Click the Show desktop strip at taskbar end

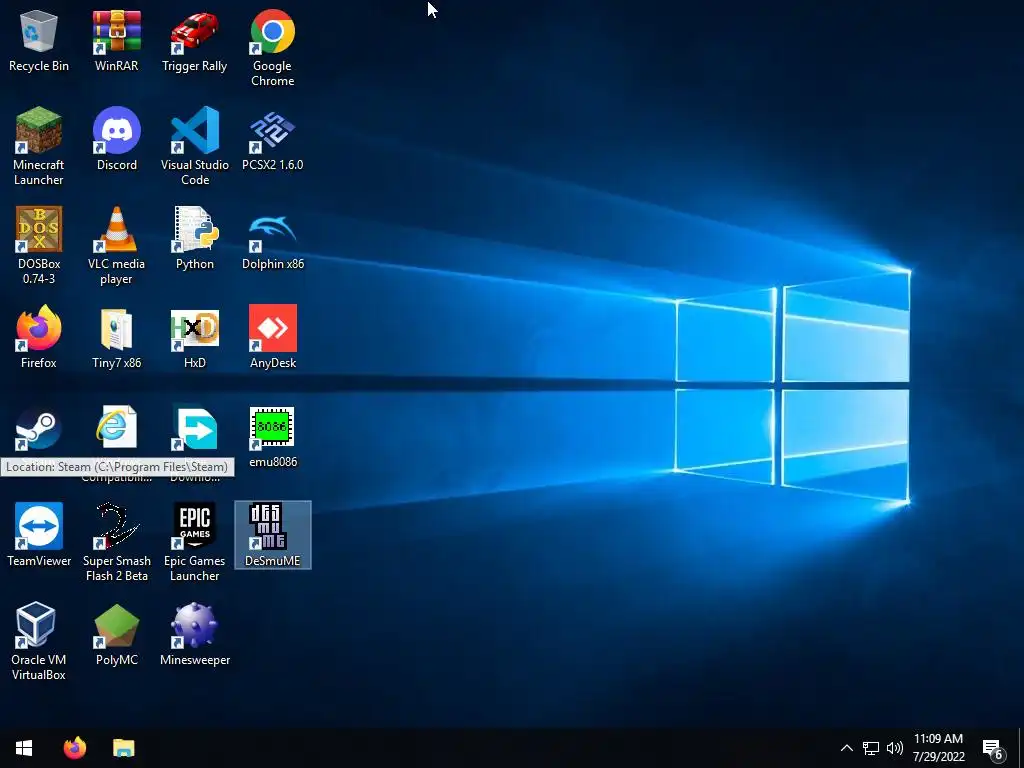click(1021, 748)
